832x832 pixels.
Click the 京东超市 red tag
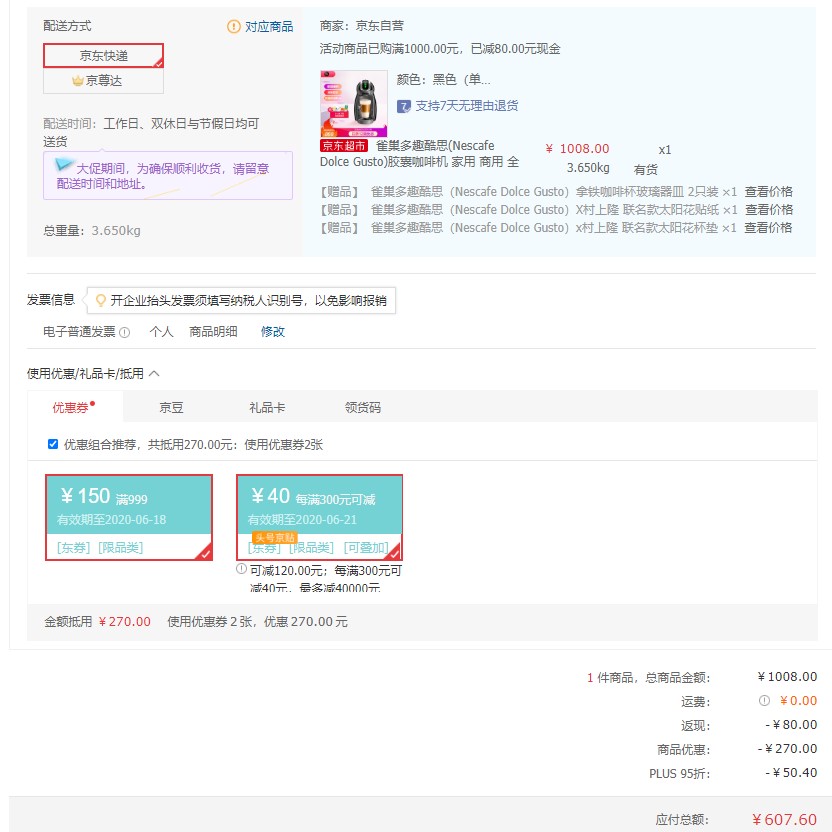tap(344, 145)
